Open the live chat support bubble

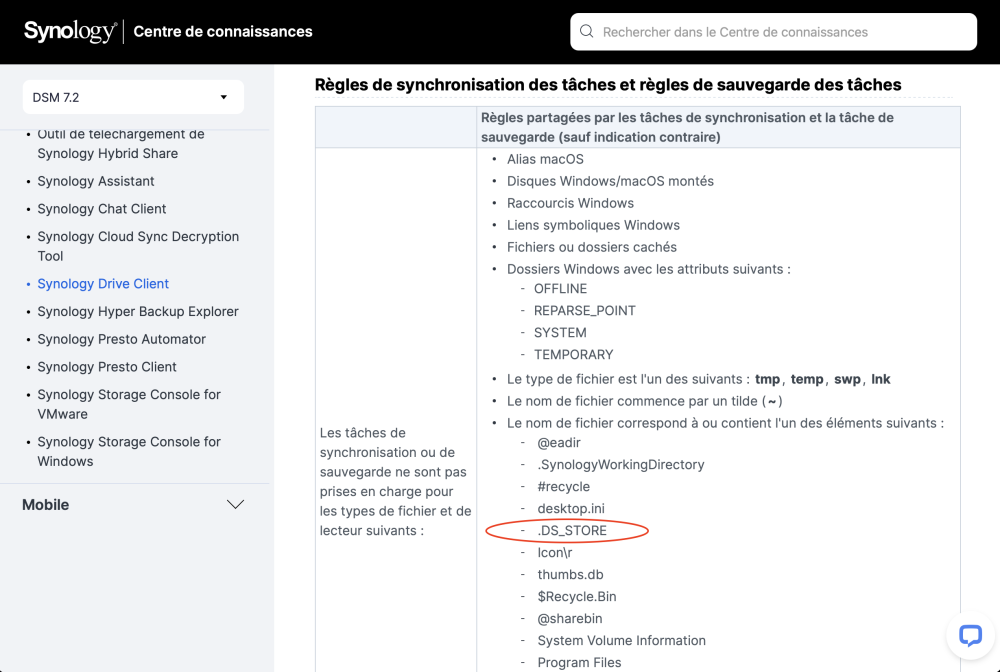pyautogui.click(x=970, y=635)
